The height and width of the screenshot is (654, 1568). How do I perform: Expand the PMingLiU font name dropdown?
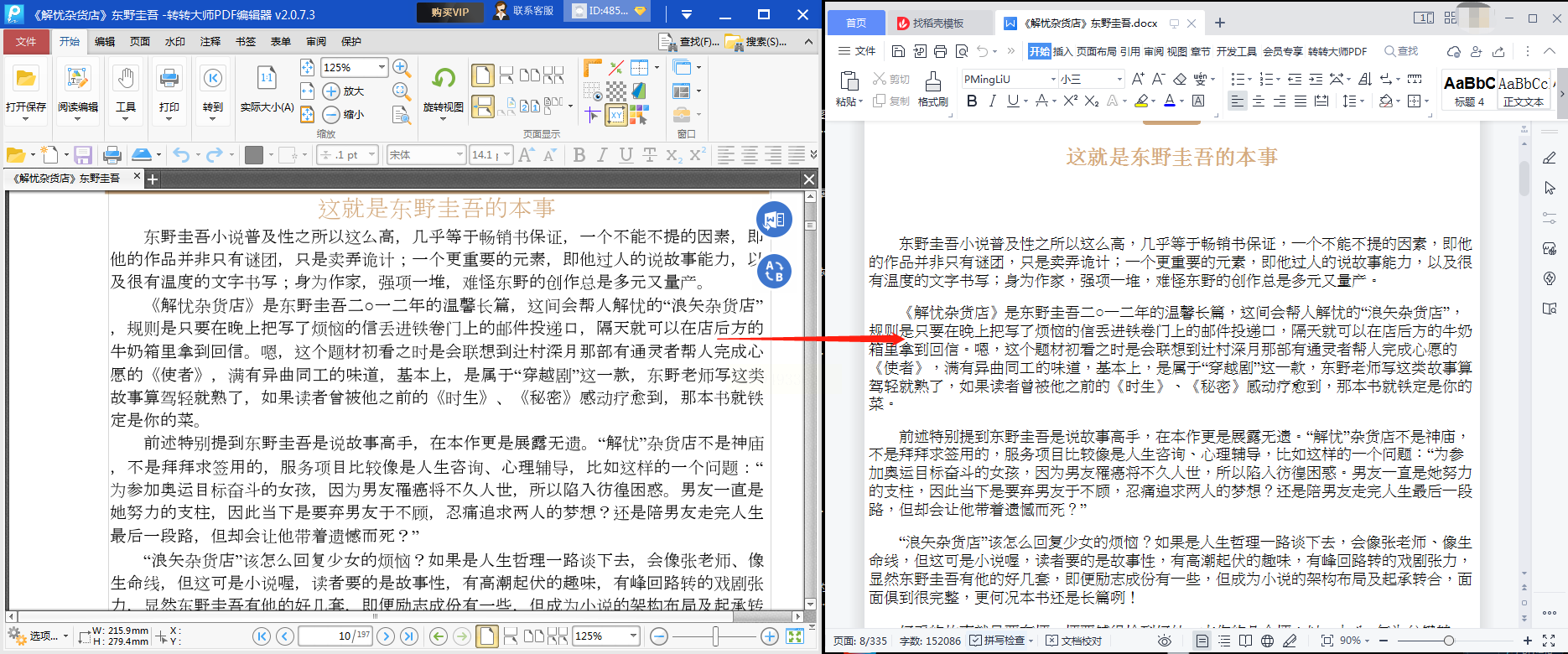tap(1053, 79)
